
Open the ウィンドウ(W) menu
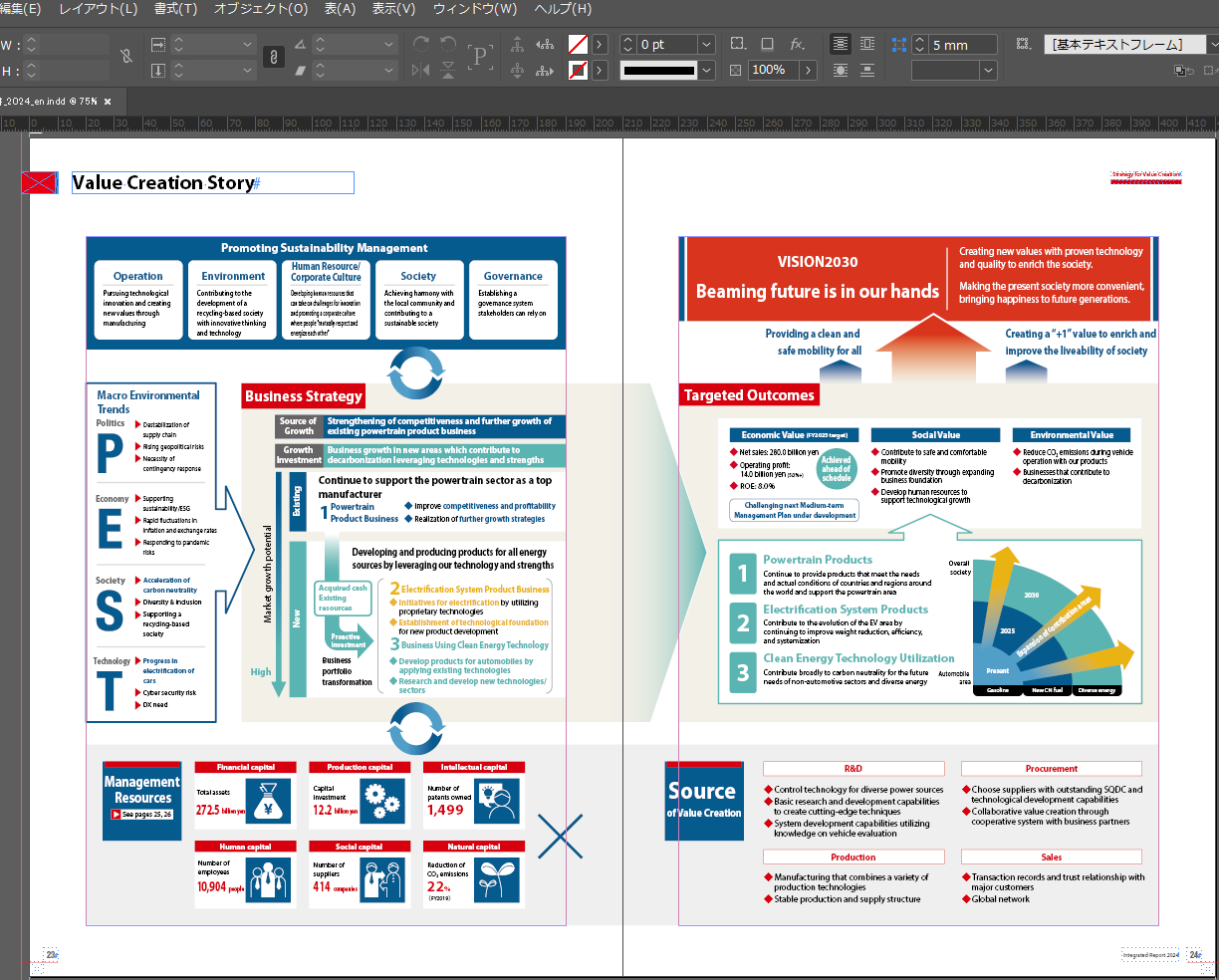475,9
